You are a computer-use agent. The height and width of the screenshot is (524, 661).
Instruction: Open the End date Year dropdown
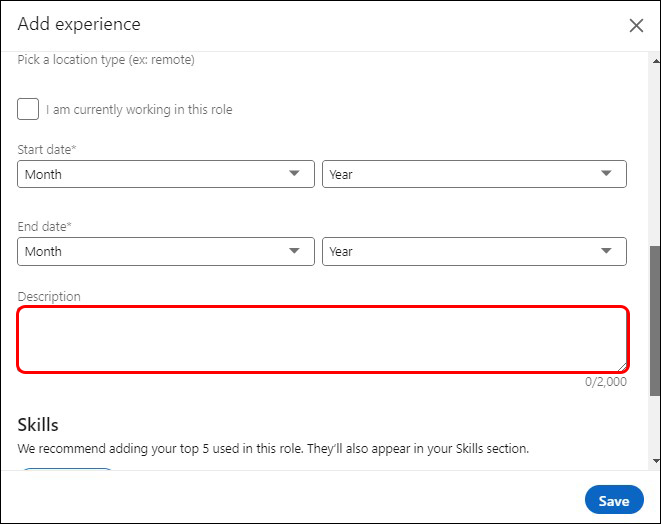[474, 251]
